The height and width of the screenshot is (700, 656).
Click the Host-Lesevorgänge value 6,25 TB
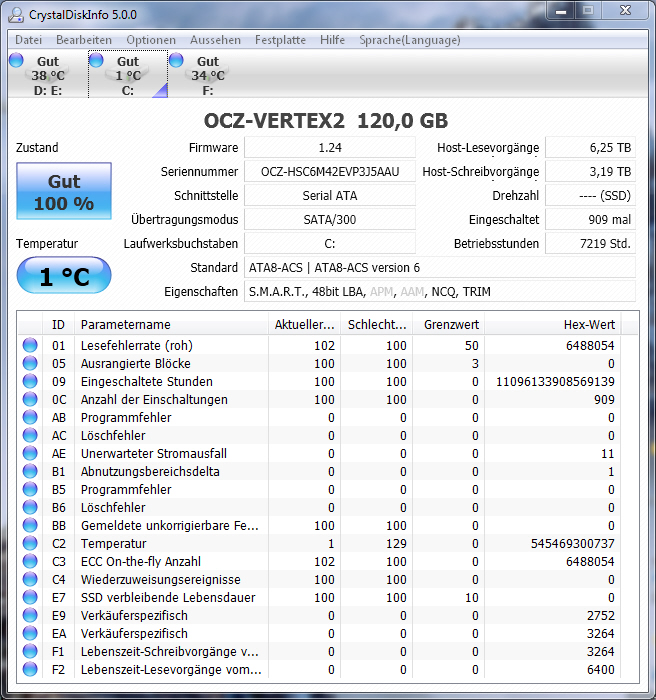click(x=590, y=147)
